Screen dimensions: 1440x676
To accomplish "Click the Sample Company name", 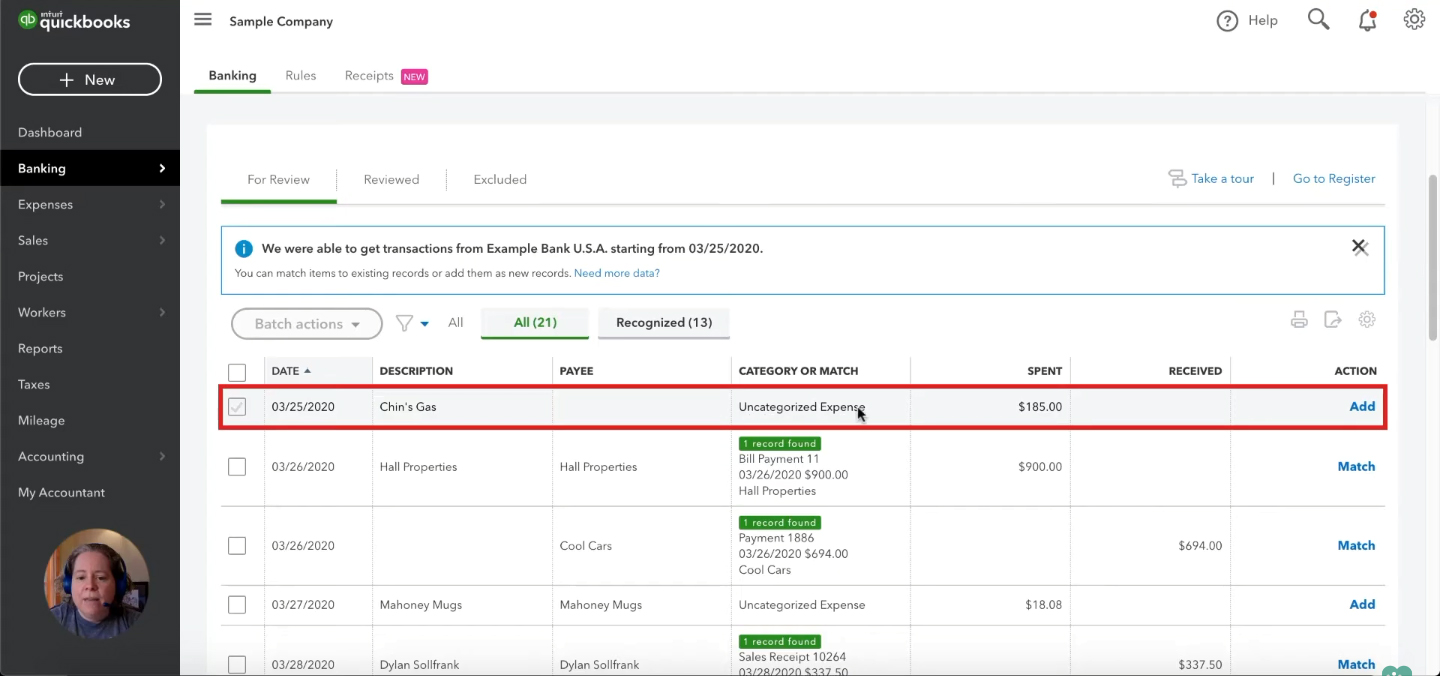I will (x=281, y=21).
